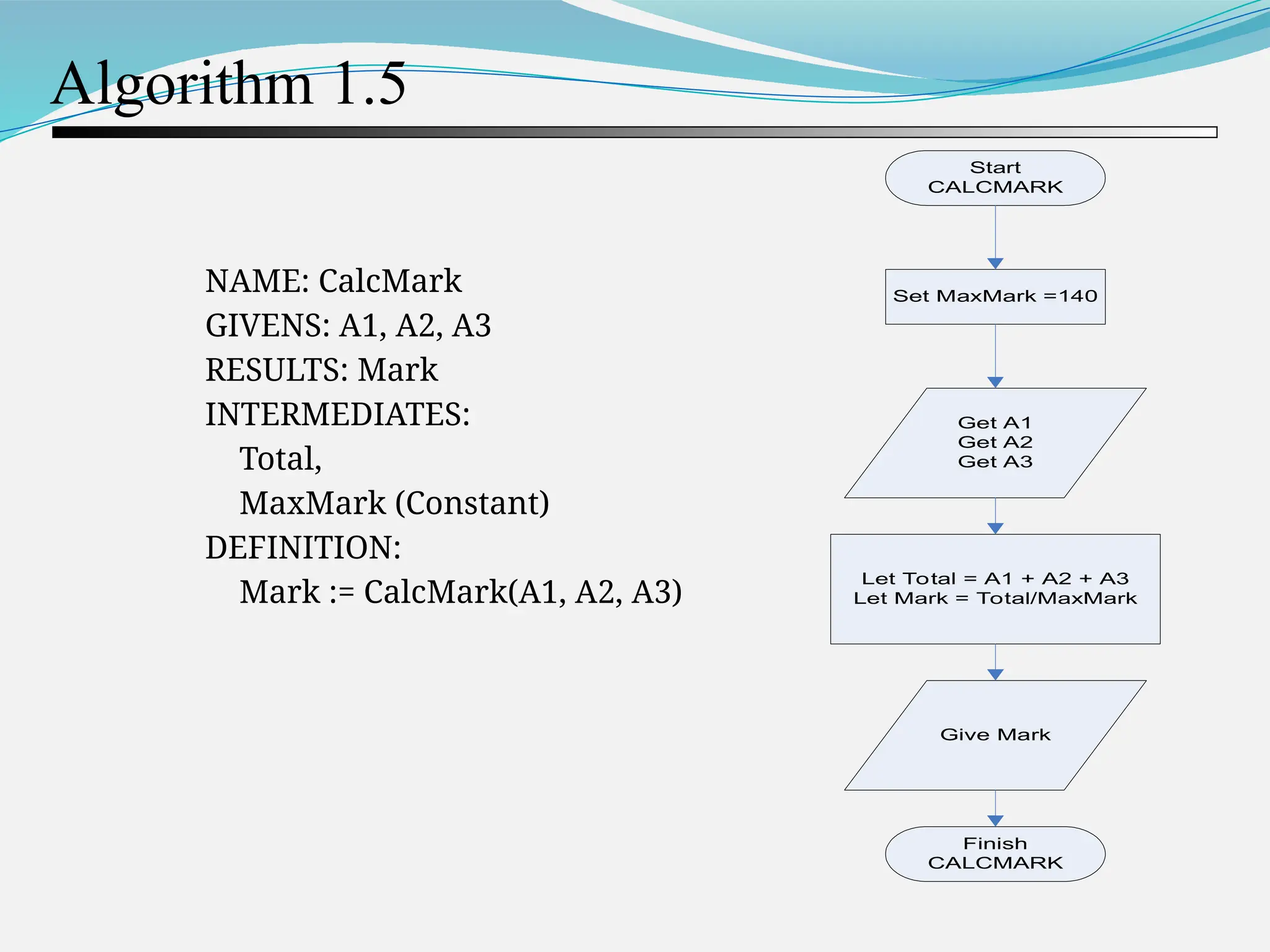Image resolution: width=1270 pixels, height=952 pixels.
Task: Select the INTERMEDIATES: heading text
Action: pos(337,415)
